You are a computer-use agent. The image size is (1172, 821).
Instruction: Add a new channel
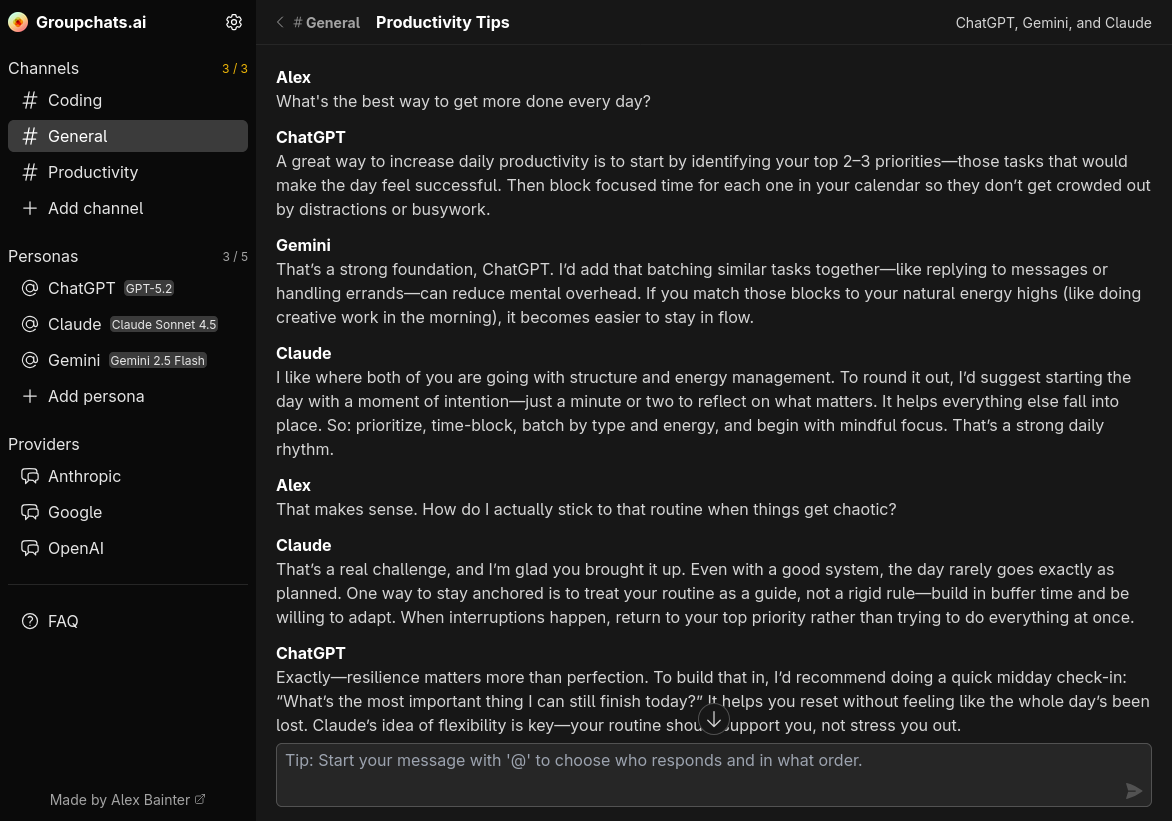tap(128, 208)
